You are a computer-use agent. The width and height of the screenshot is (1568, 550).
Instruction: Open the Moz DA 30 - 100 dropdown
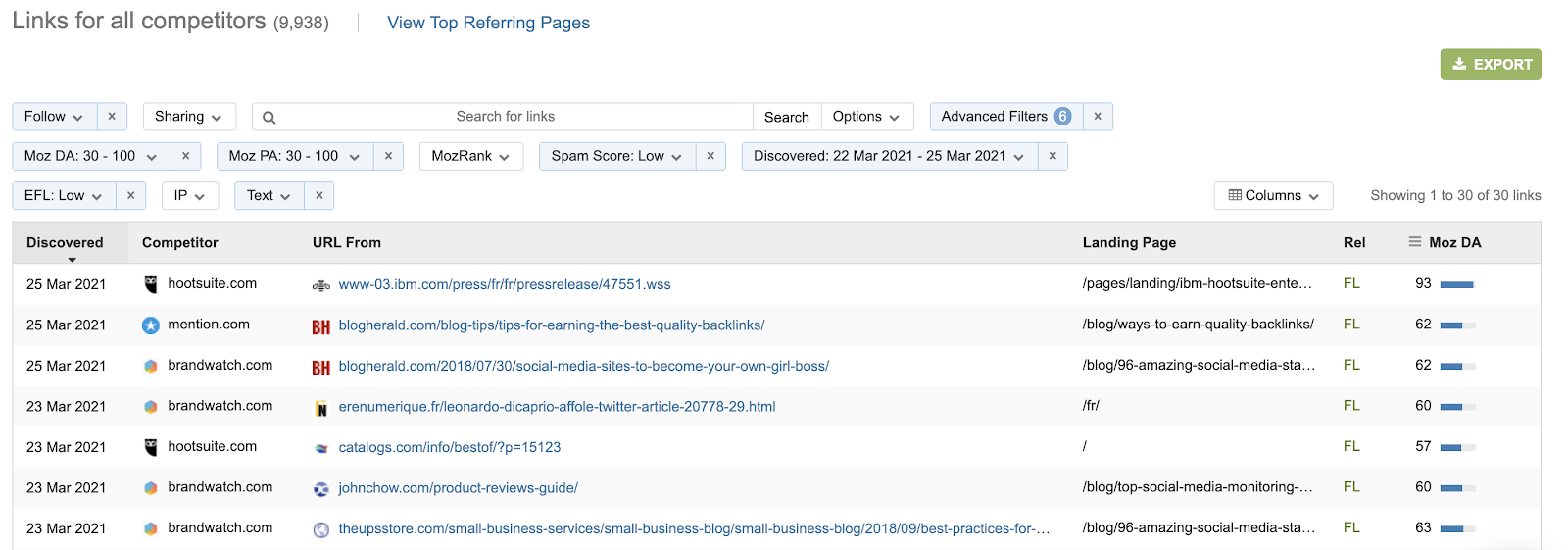click(91, 156)
